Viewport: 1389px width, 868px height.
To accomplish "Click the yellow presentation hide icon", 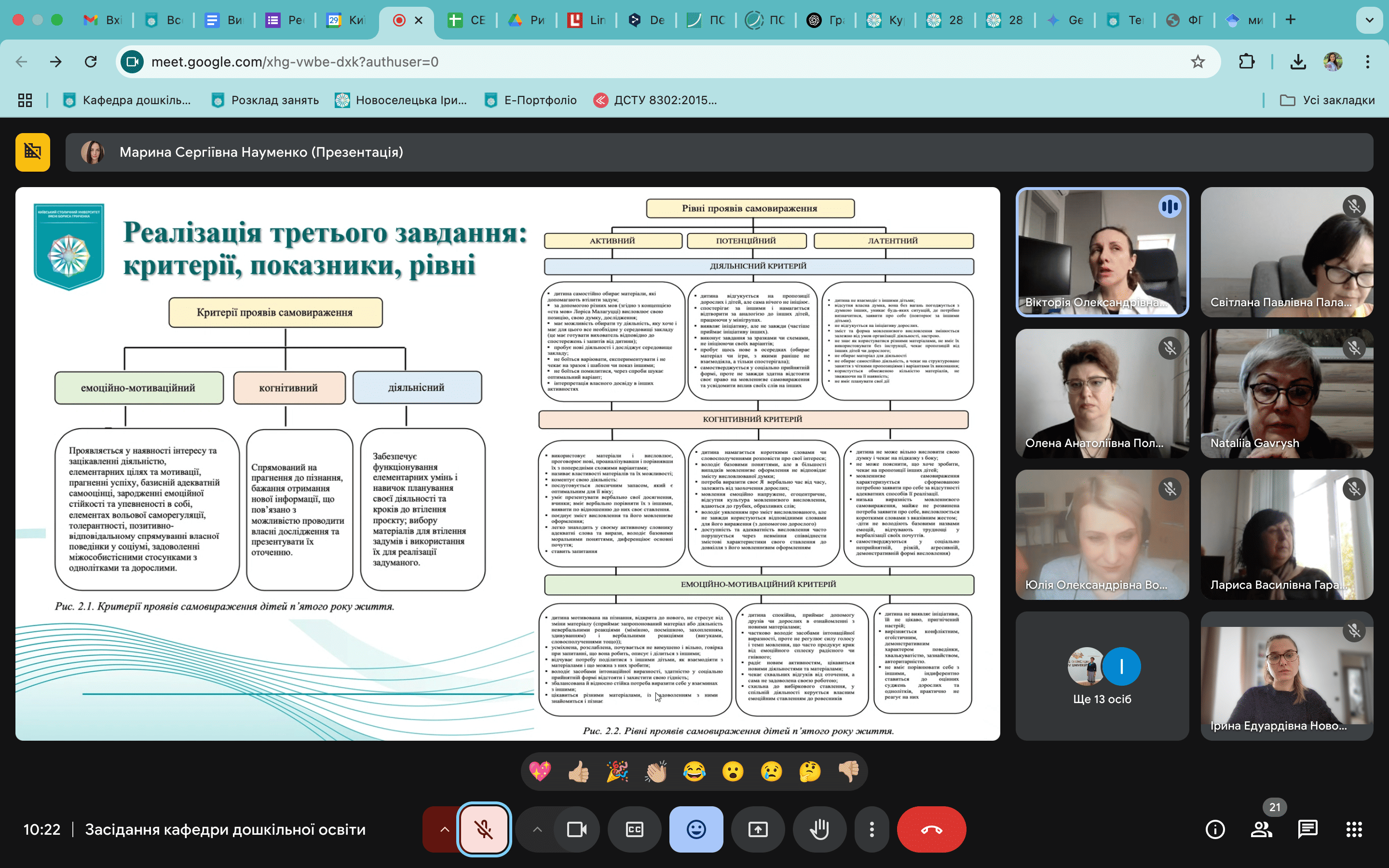I will 33,152.
